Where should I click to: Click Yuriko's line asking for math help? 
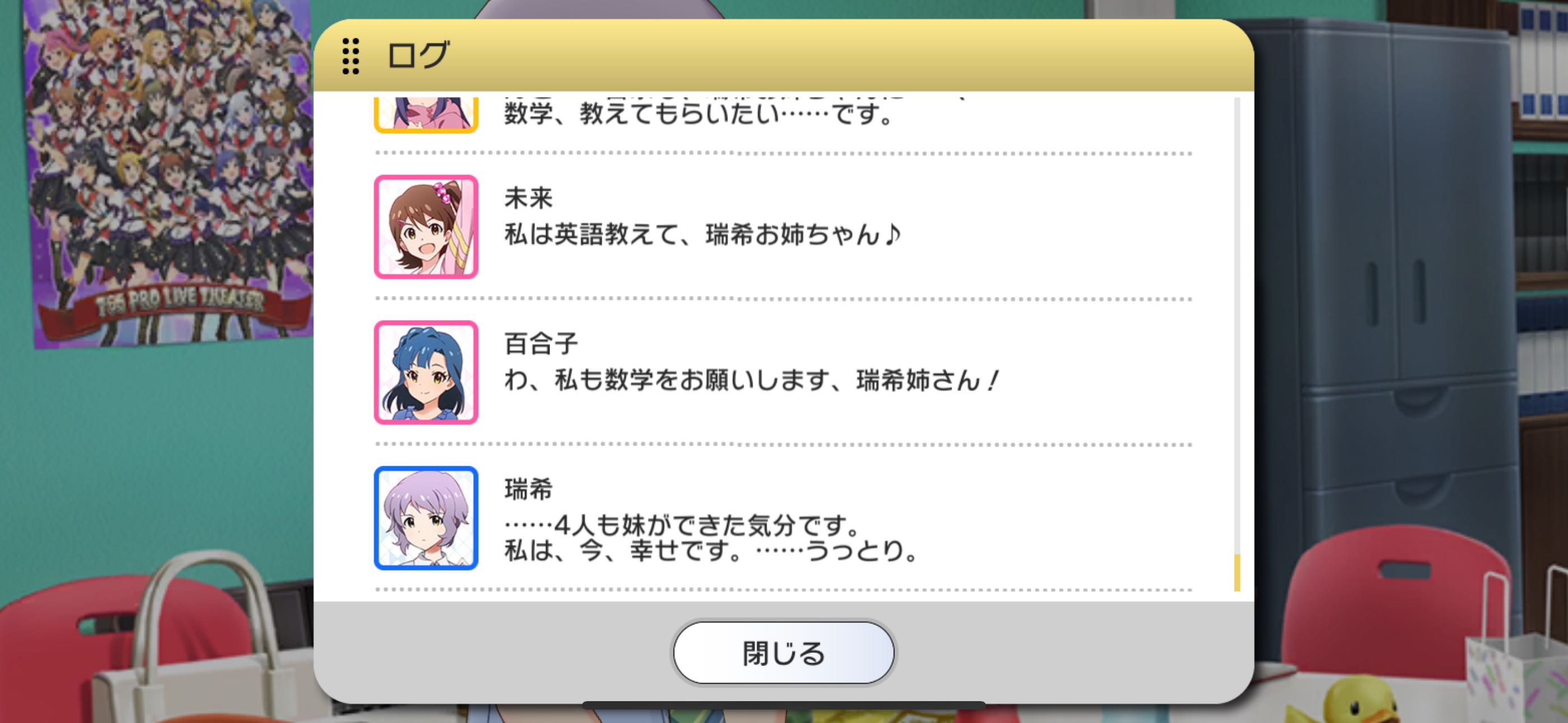coord(751,381)
